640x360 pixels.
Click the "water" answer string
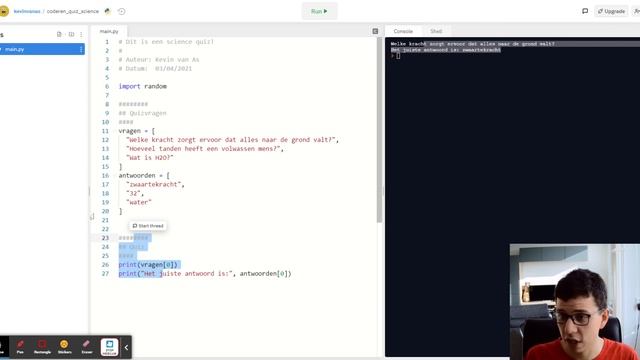pyautogui.click(x=139, y=202)
